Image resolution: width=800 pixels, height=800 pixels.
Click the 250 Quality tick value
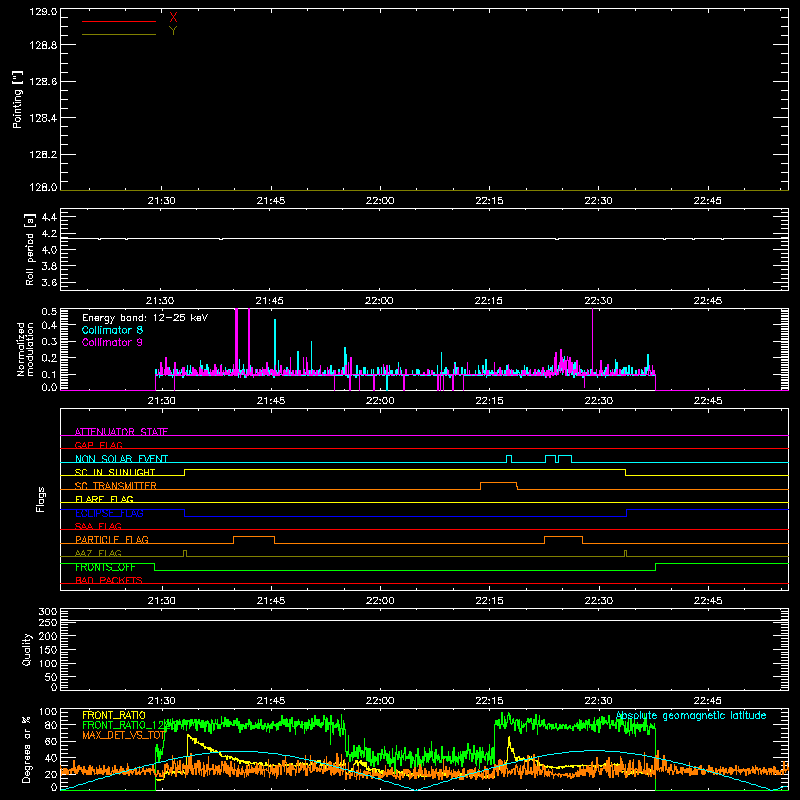pos(48,622)
